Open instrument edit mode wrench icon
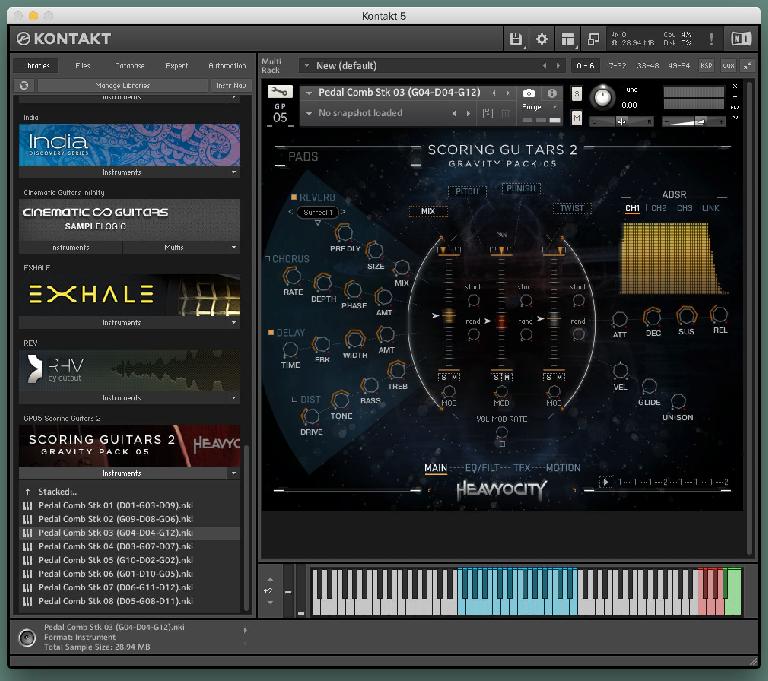Screen dimensions: 768x681 tap(280, 91)
